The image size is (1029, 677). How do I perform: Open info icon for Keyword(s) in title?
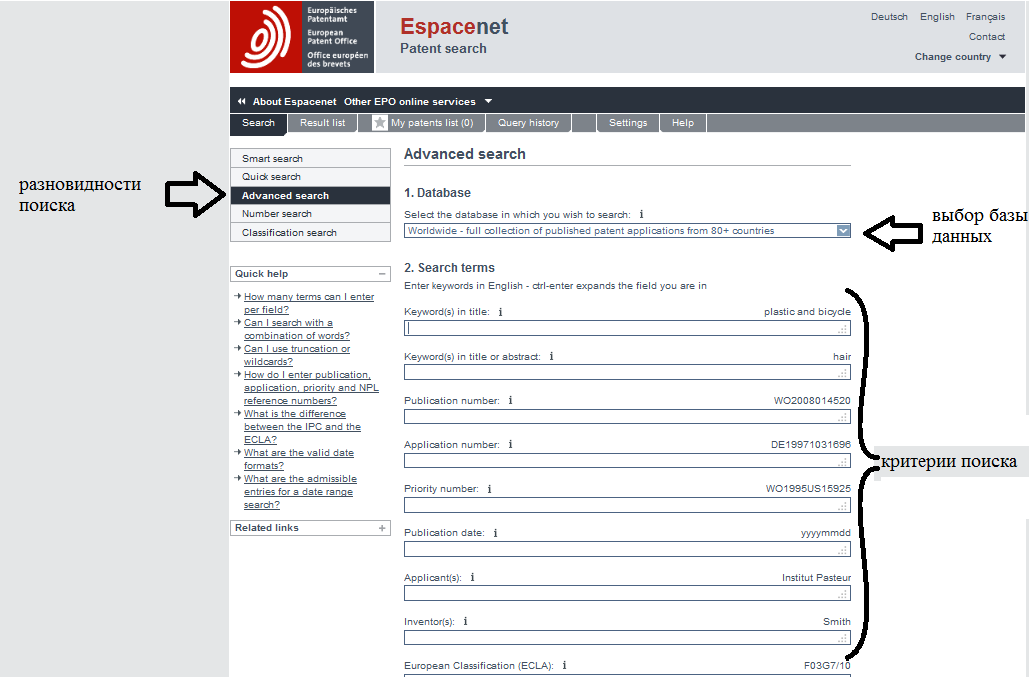500,312
